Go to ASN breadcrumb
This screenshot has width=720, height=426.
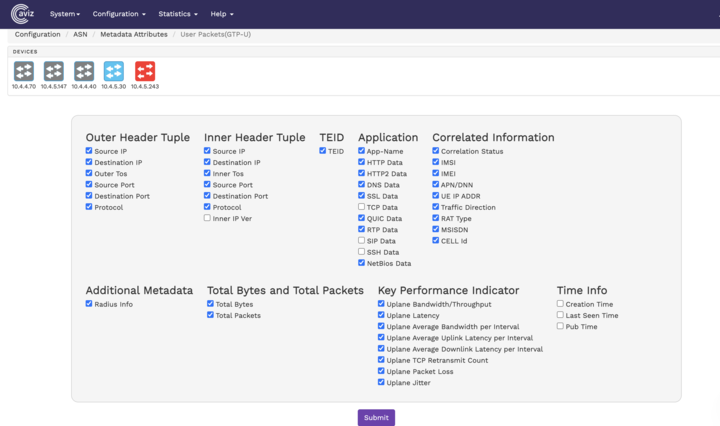tap(80, 34)
